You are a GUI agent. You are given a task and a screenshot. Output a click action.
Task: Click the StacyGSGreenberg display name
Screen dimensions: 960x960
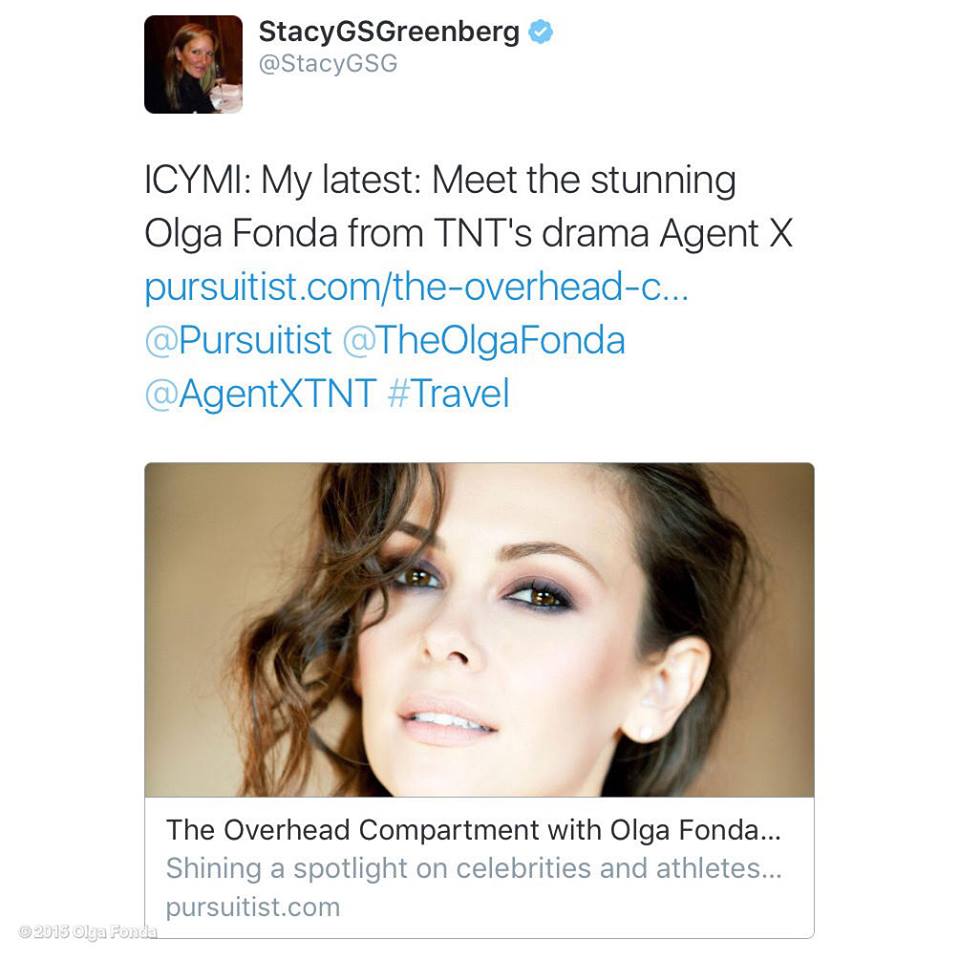[389, 32]
